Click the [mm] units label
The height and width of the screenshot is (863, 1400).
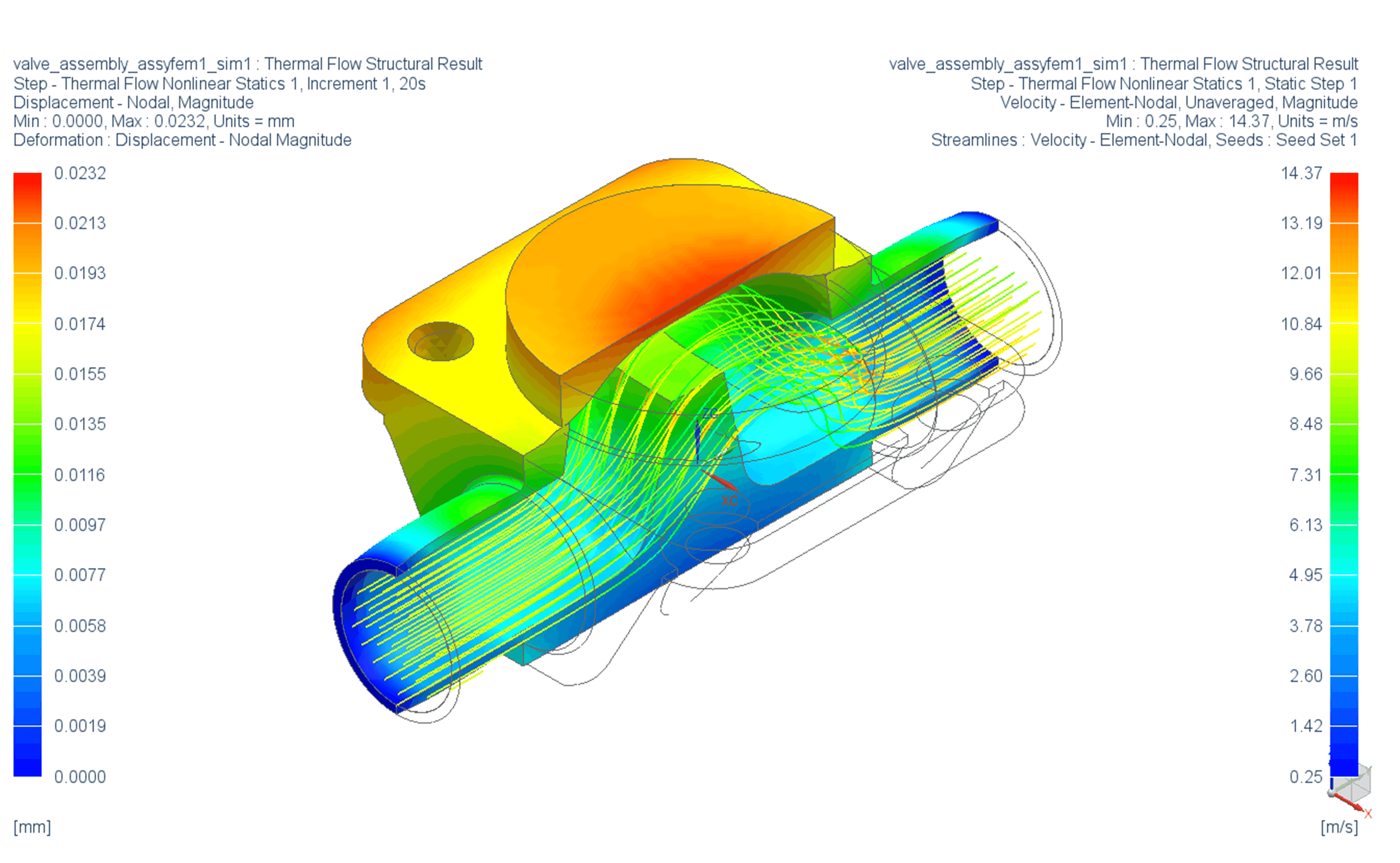point(32,827)
